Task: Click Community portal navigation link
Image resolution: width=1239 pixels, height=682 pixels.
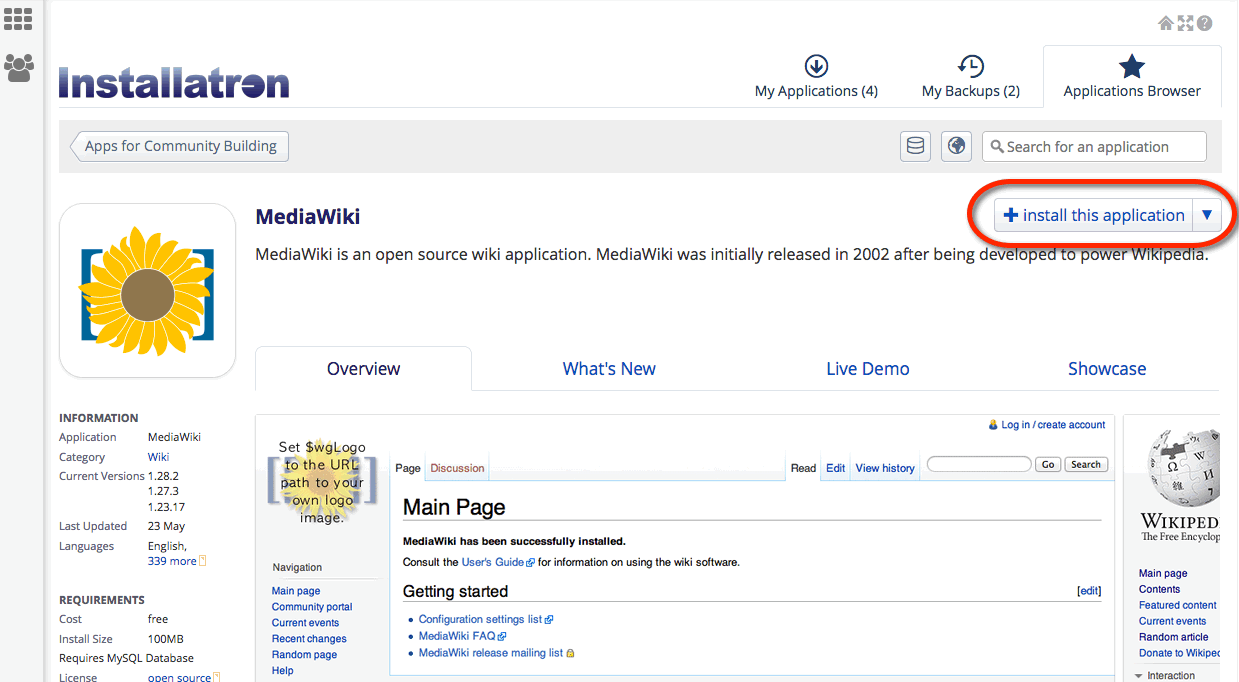Action: 312,607
